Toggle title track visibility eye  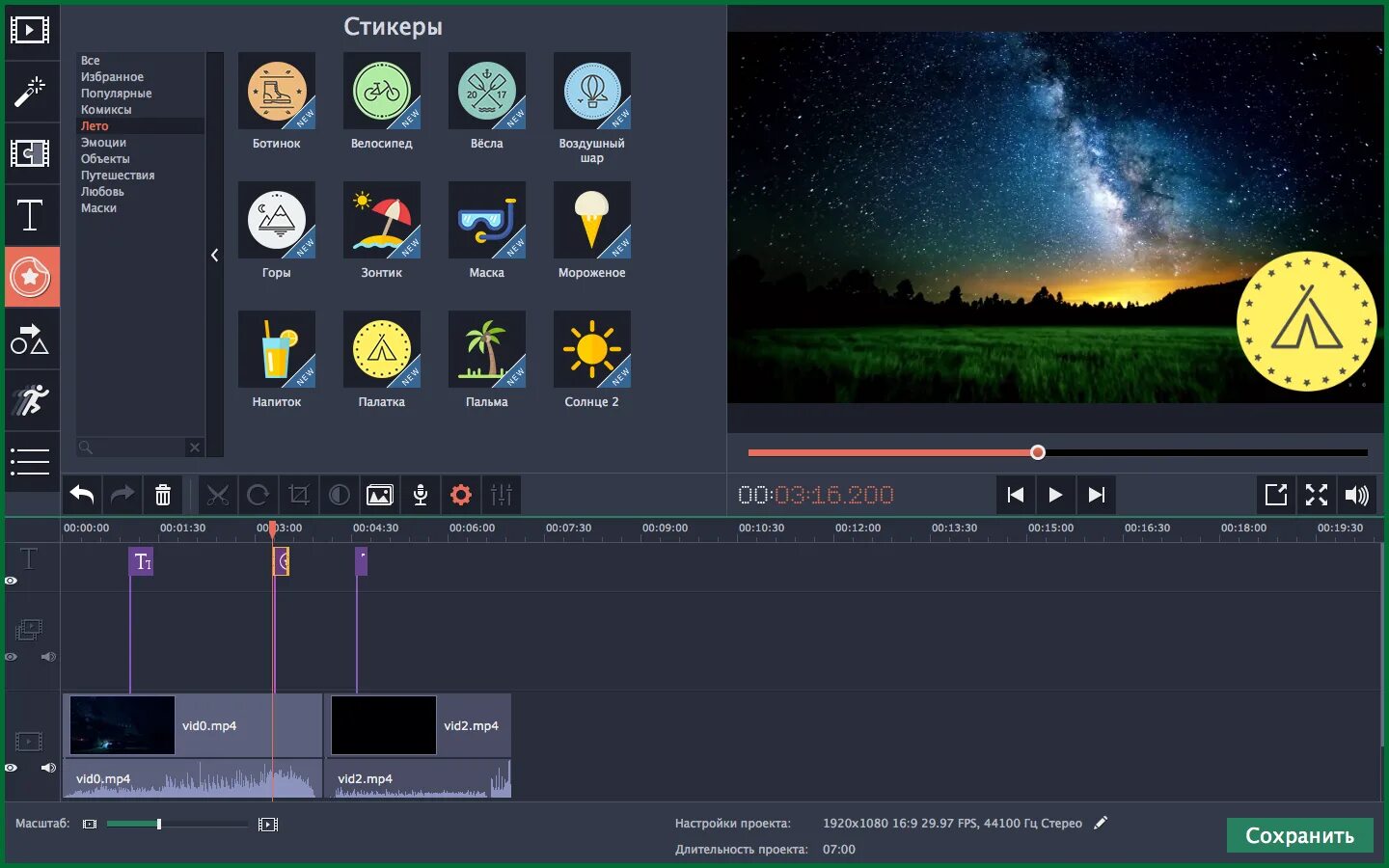11,581
